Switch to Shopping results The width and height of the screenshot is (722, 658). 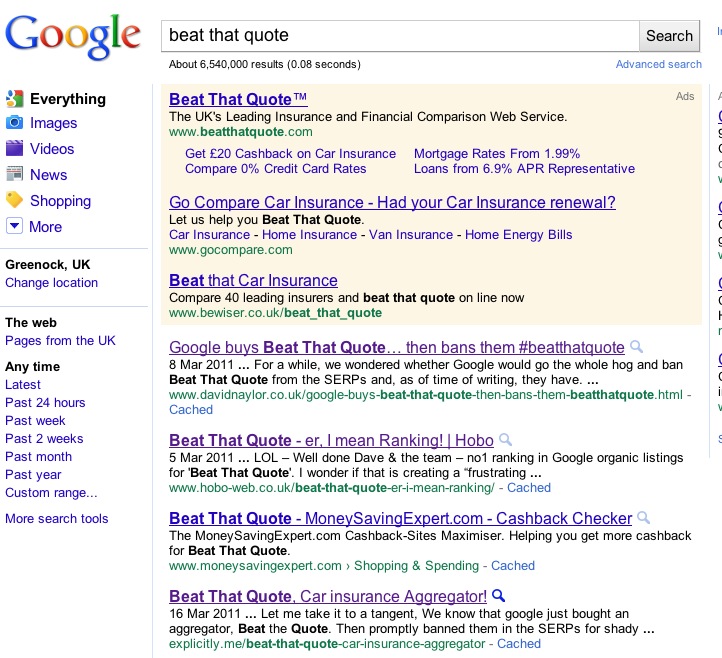pos(60,201)
